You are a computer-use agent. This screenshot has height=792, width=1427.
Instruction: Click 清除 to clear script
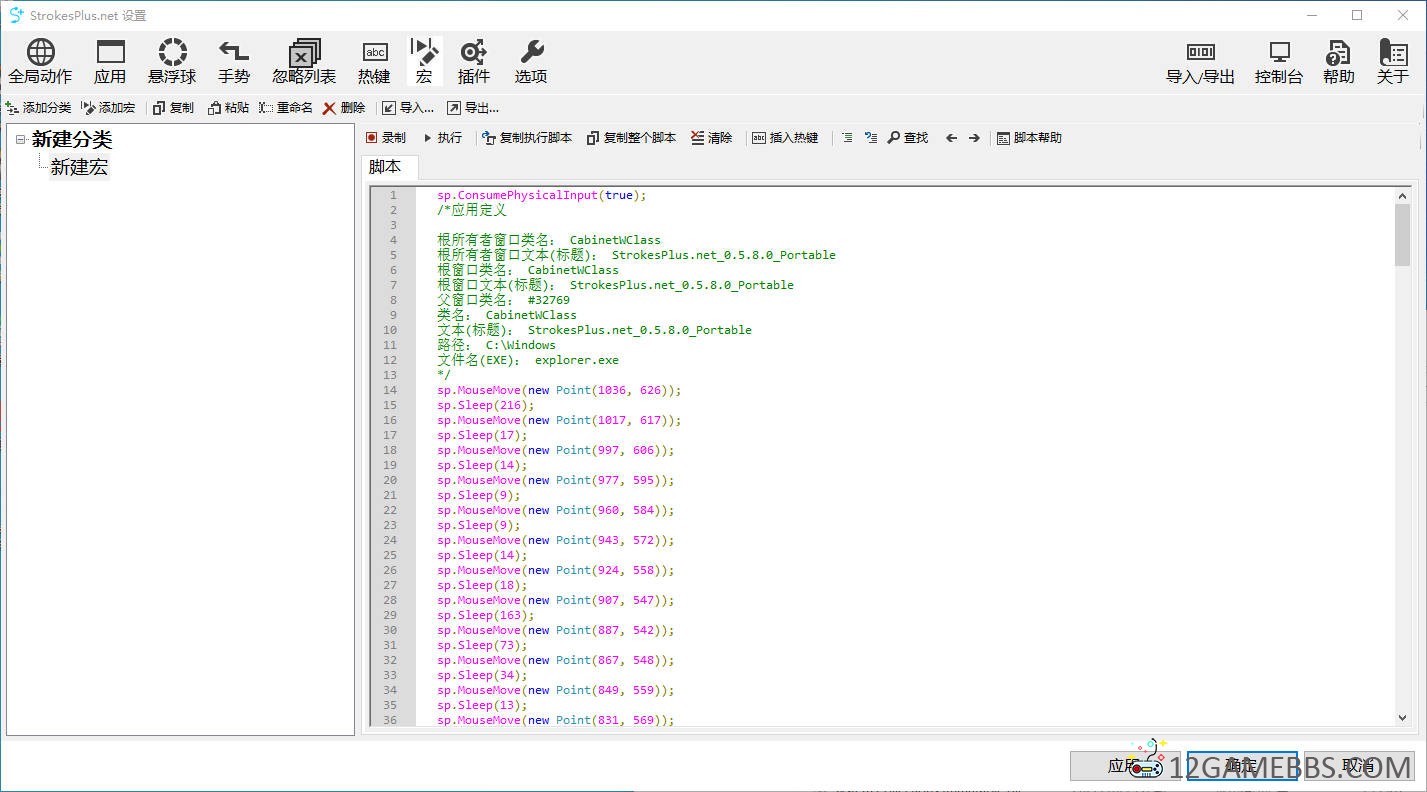(x=712, y=138)
